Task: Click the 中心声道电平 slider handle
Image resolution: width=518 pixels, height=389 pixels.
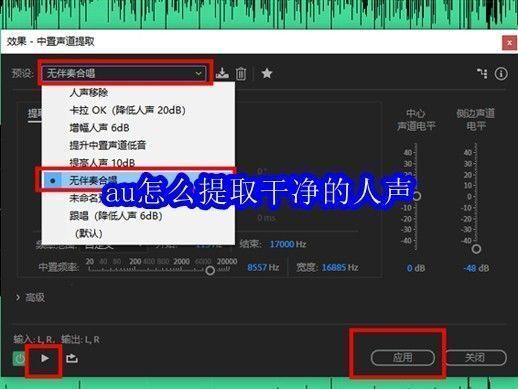Action: [417, 196]
